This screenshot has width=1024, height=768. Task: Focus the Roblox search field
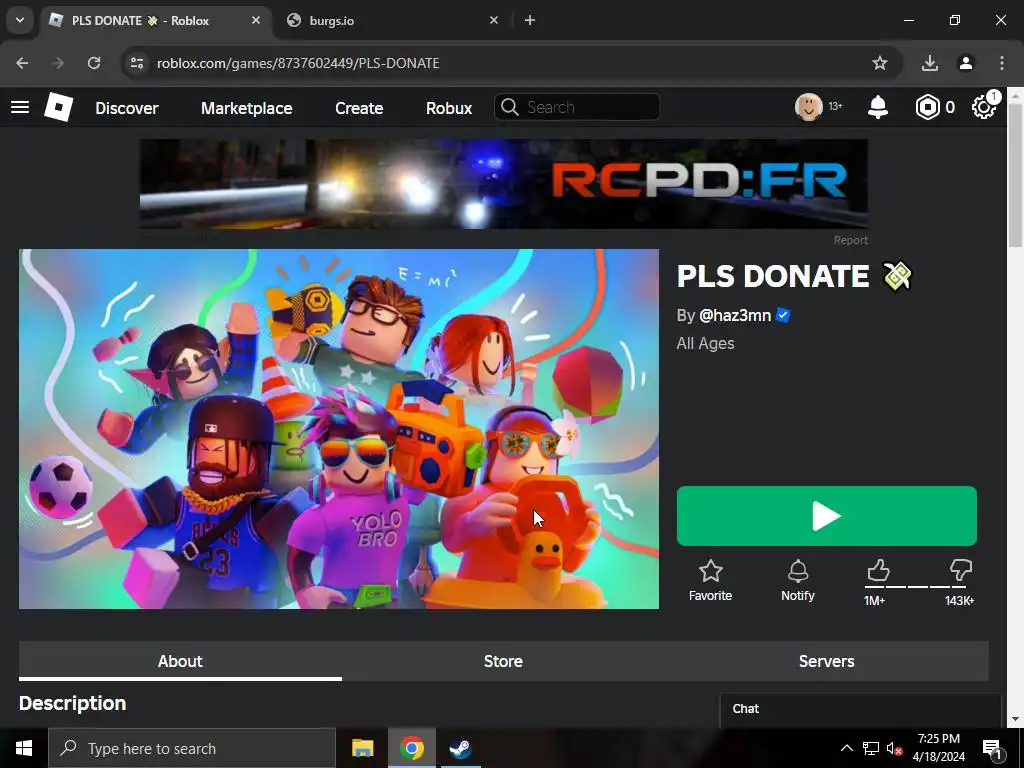(x=577, y=107)
